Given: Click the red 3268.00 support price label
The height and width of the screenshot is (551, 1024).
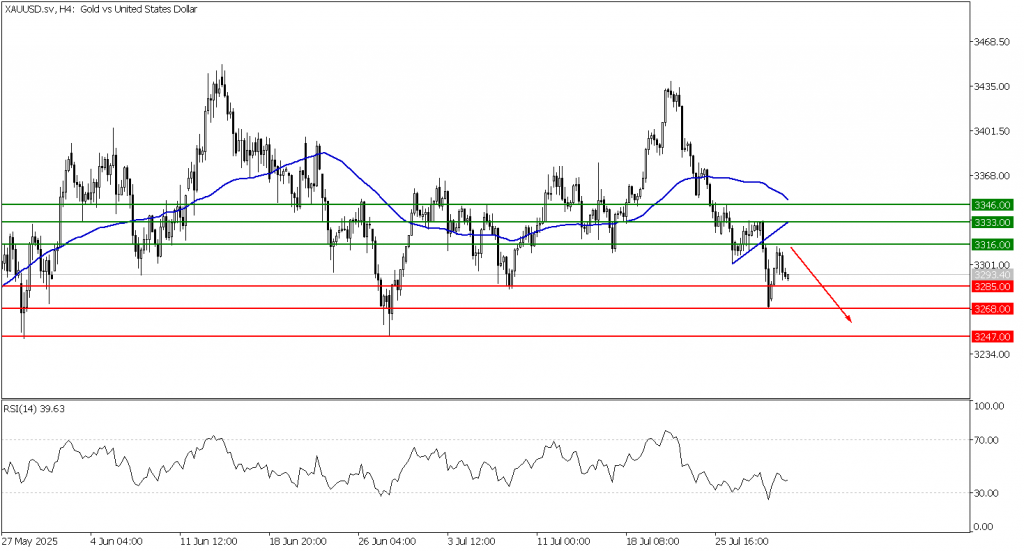Looking at the screenshot, I should (x=991, y=309).
